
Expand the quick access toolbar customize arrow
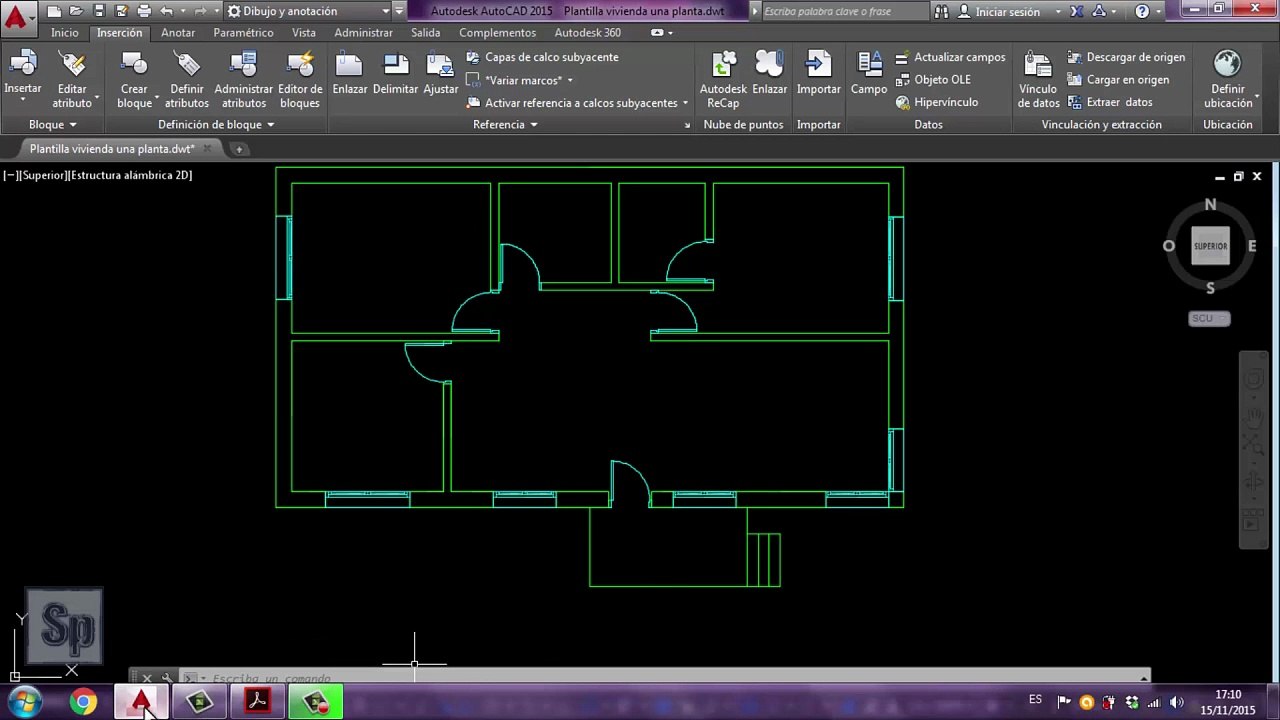(400, 11)
